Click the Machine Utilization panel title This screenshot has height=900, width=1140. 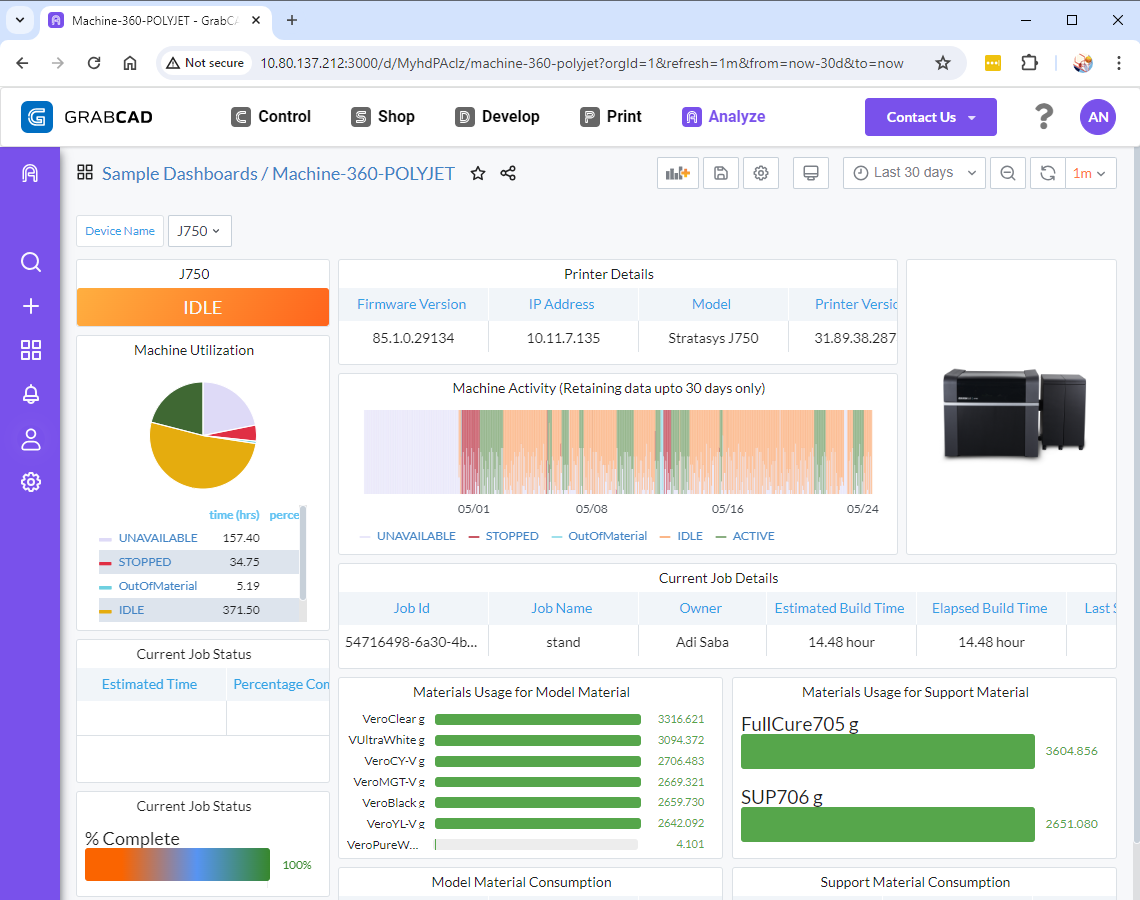click(194, 350)
